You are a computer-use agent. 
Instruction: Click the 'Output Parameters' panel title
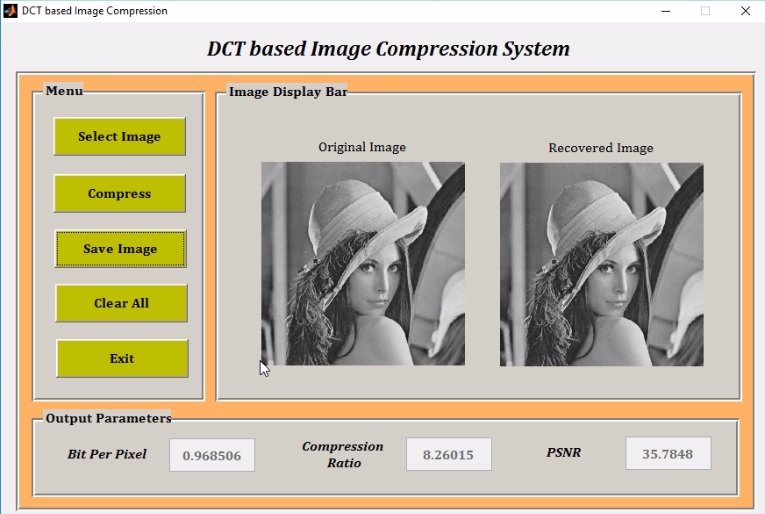pos(108,418)
